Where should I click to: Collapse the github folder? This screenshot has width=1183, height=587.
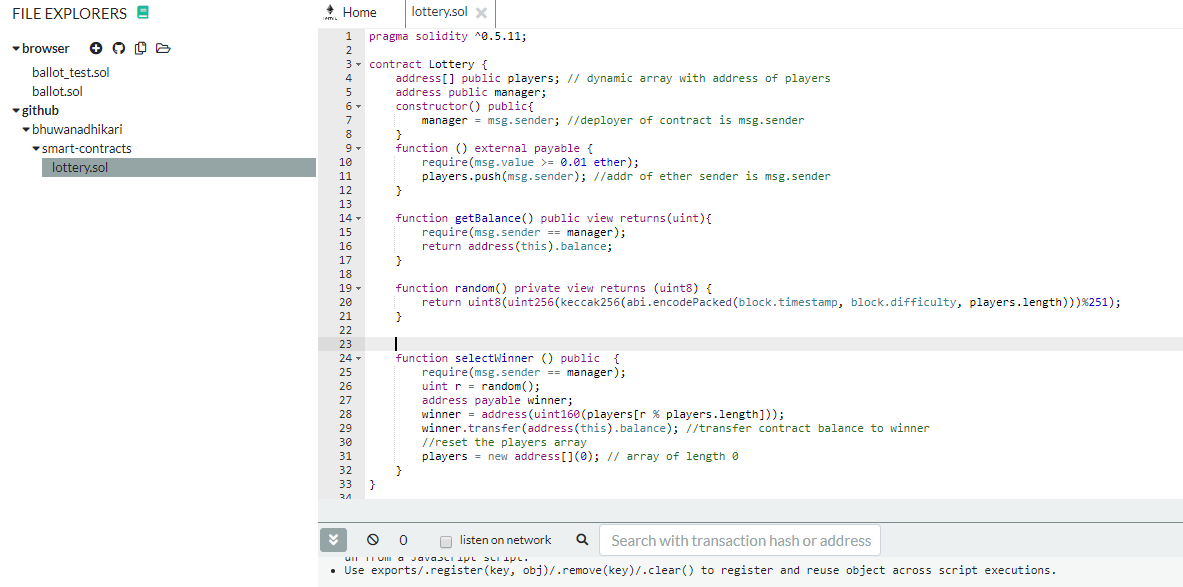pyautogui.click(x=16, y=110)
